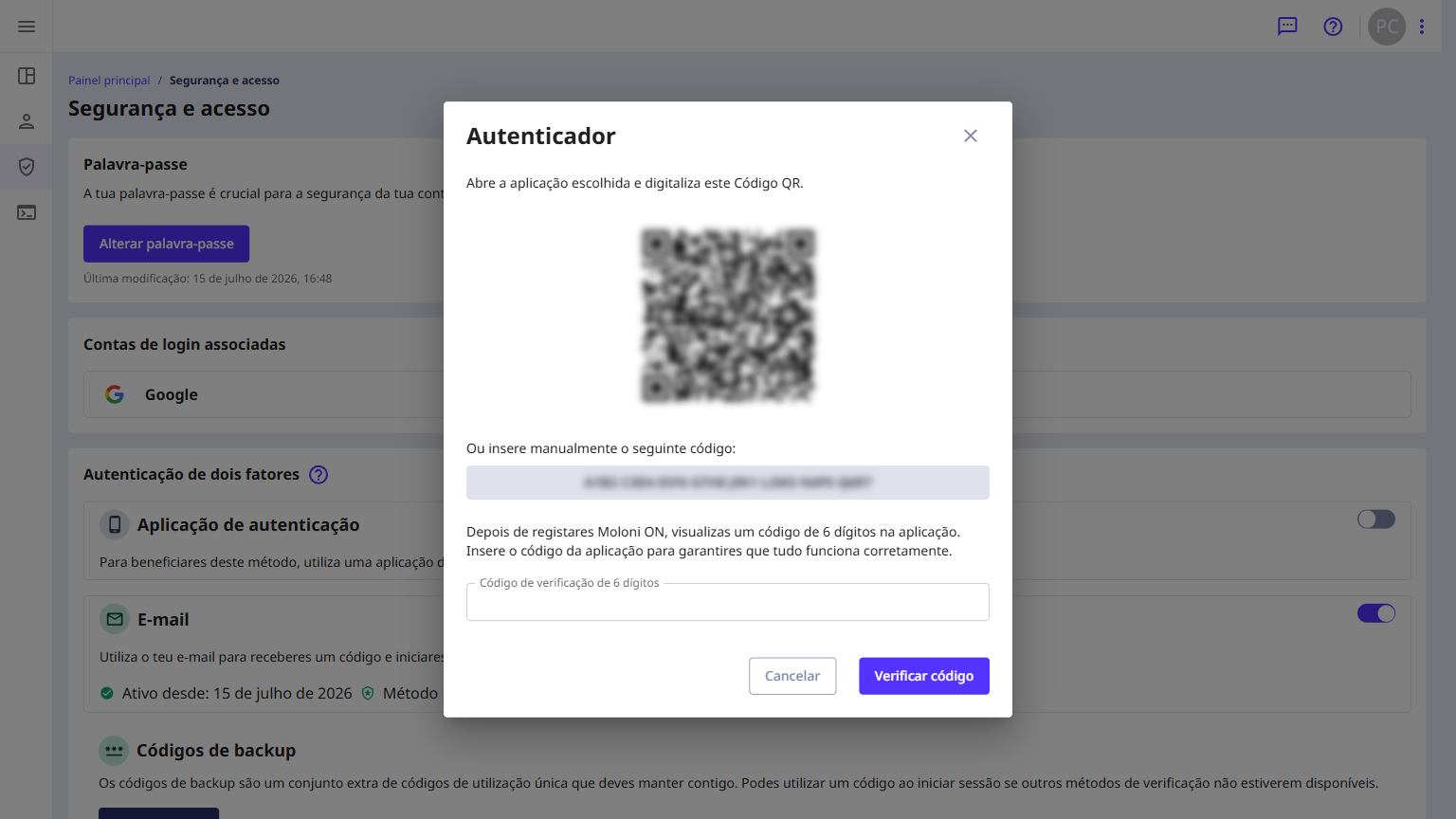1456x819 pixels.
Task: Open the hamburger menu icon
Action: [x=27, y=27]
